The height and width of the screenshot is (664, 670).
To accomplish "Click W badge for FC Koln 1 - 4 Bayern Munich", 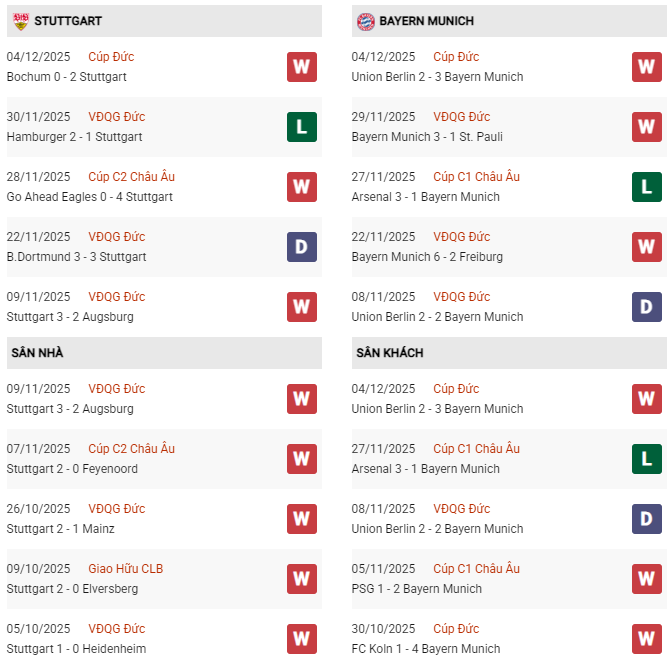I will click(646, 639).
